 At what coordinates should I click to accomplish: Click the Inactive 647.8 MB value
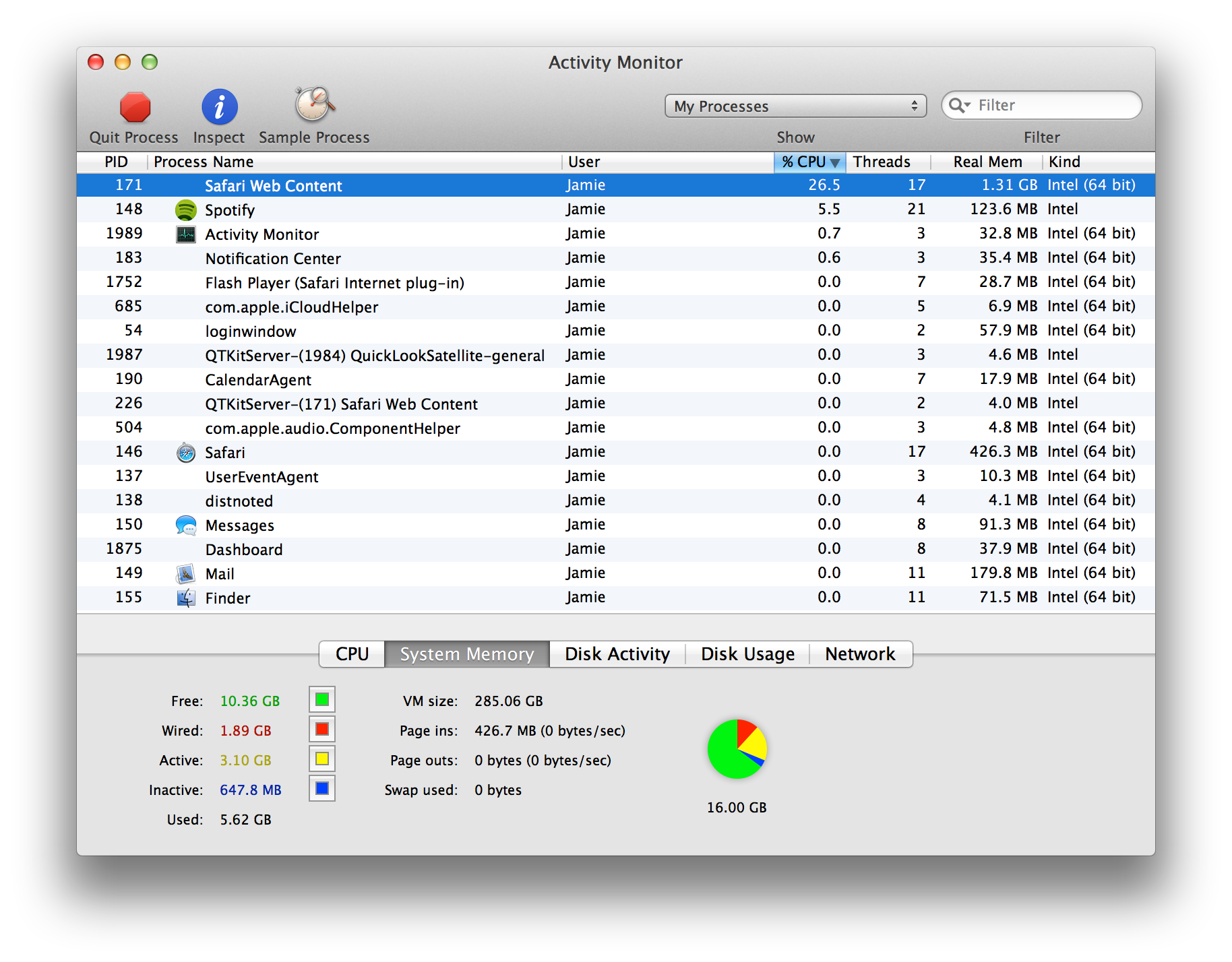(x=251, y=790)
